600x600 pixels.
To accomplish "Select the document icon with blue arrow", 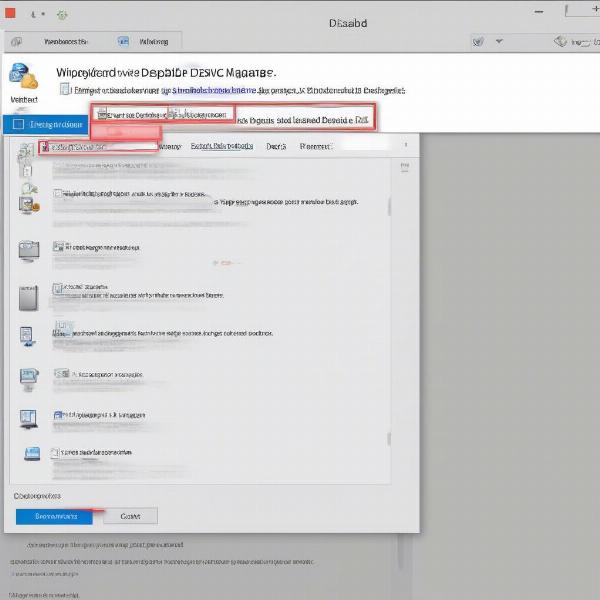I will pos(27,337).
